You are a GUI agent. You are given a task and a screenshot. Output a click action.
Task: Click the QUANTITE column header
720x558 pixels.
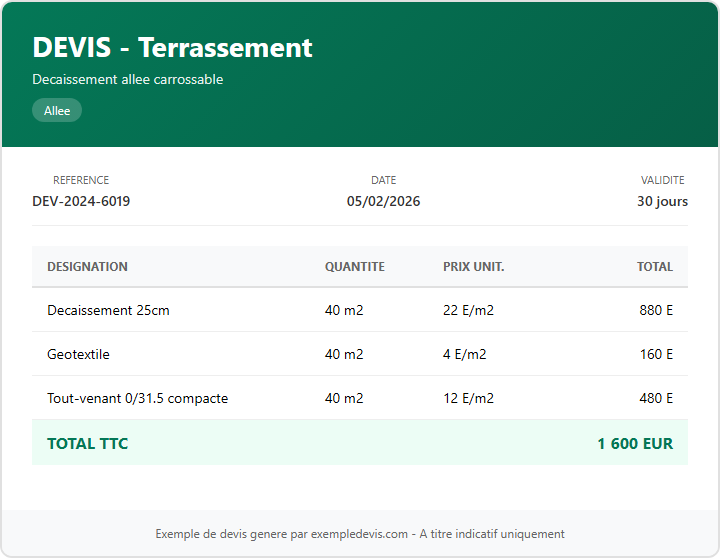point(354,267)
